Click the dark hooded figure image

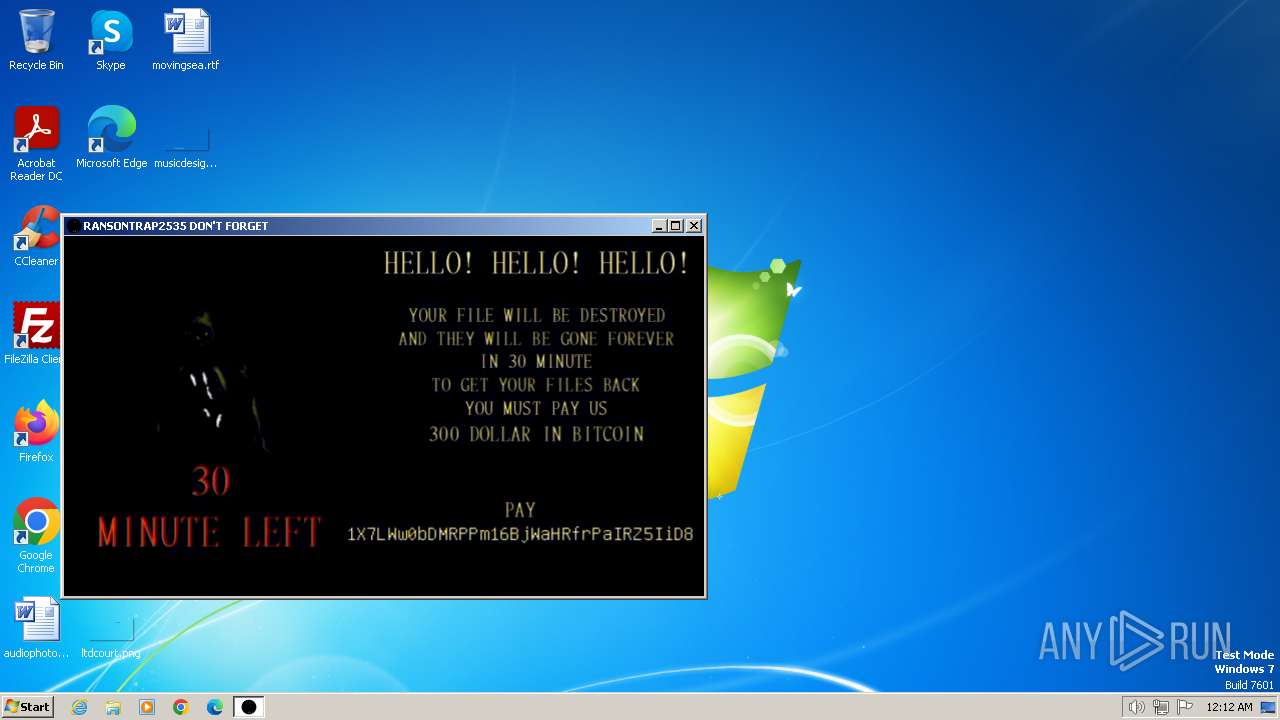[x=211, y=382]
